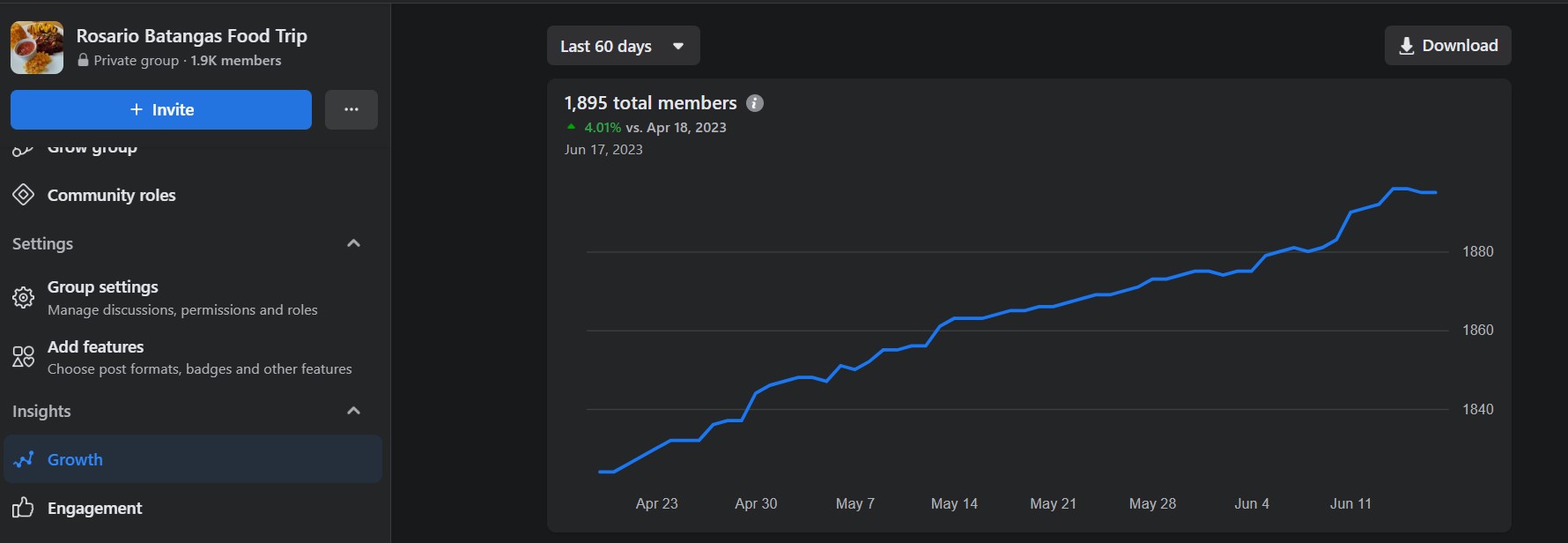Click the Jun 11 axis label
The height and width of the screenshot is (543, 1568).
click(x=1350, y=503)
